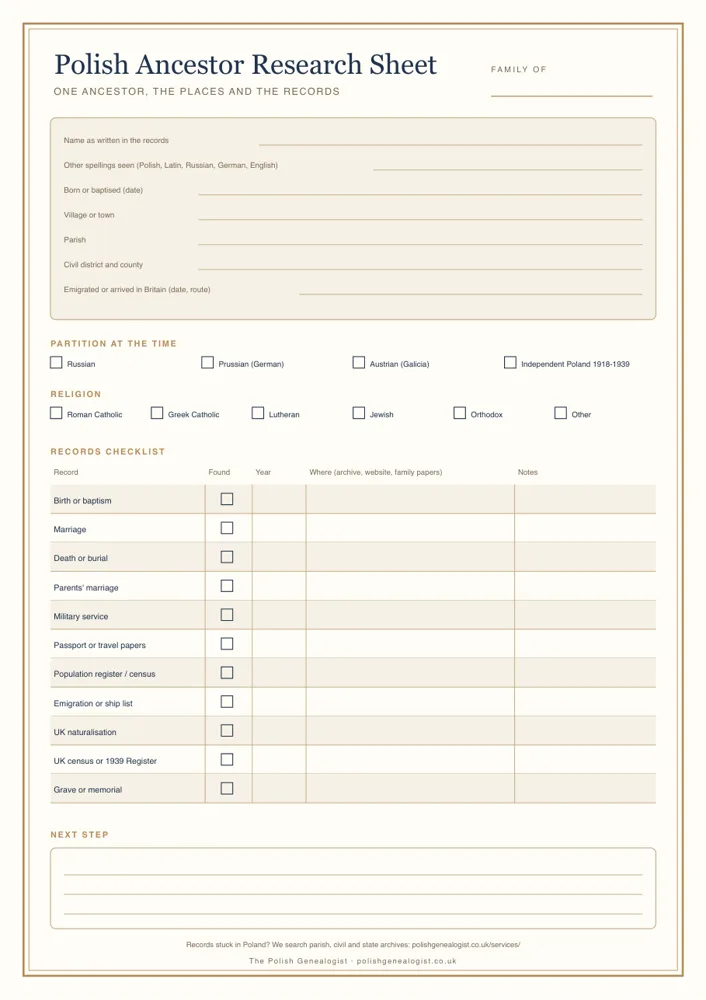Mark Emigration or ship list found
The height and width of the screenshot is (1000, 706).
pos(227,702)
